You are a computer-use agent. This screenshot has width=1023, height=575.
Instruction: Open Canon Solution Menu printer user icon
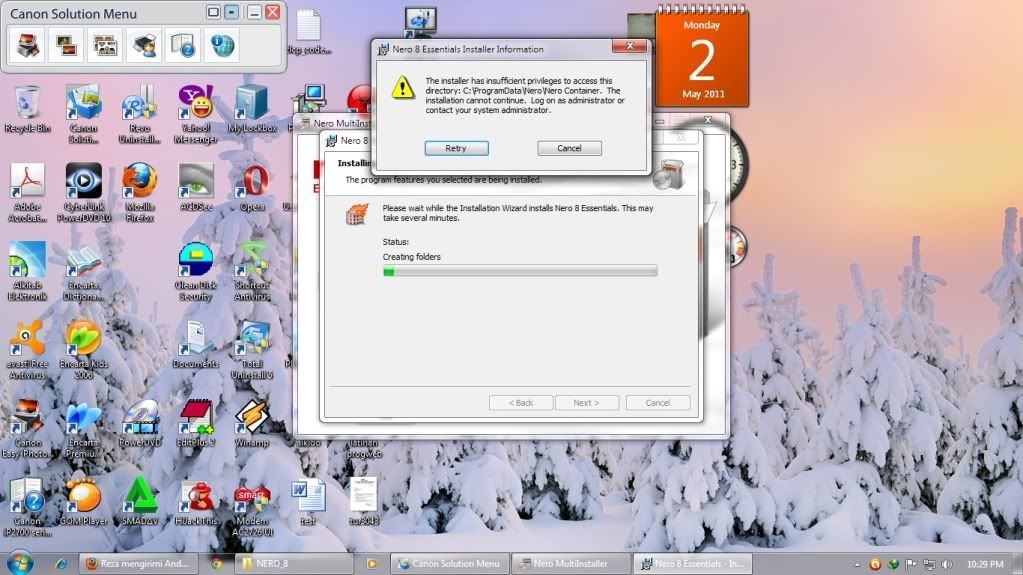(144, 46)
